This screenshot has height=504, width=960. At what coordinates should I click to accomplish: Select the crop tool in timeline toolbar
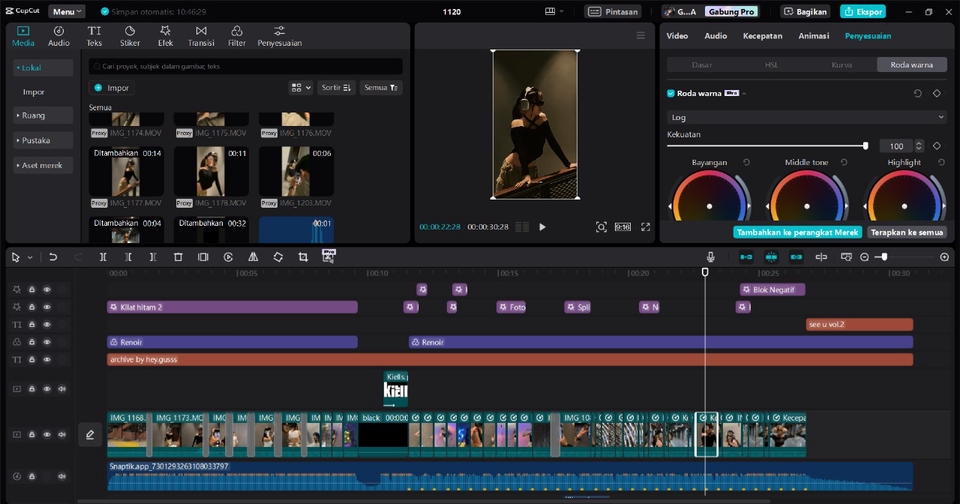303,257
